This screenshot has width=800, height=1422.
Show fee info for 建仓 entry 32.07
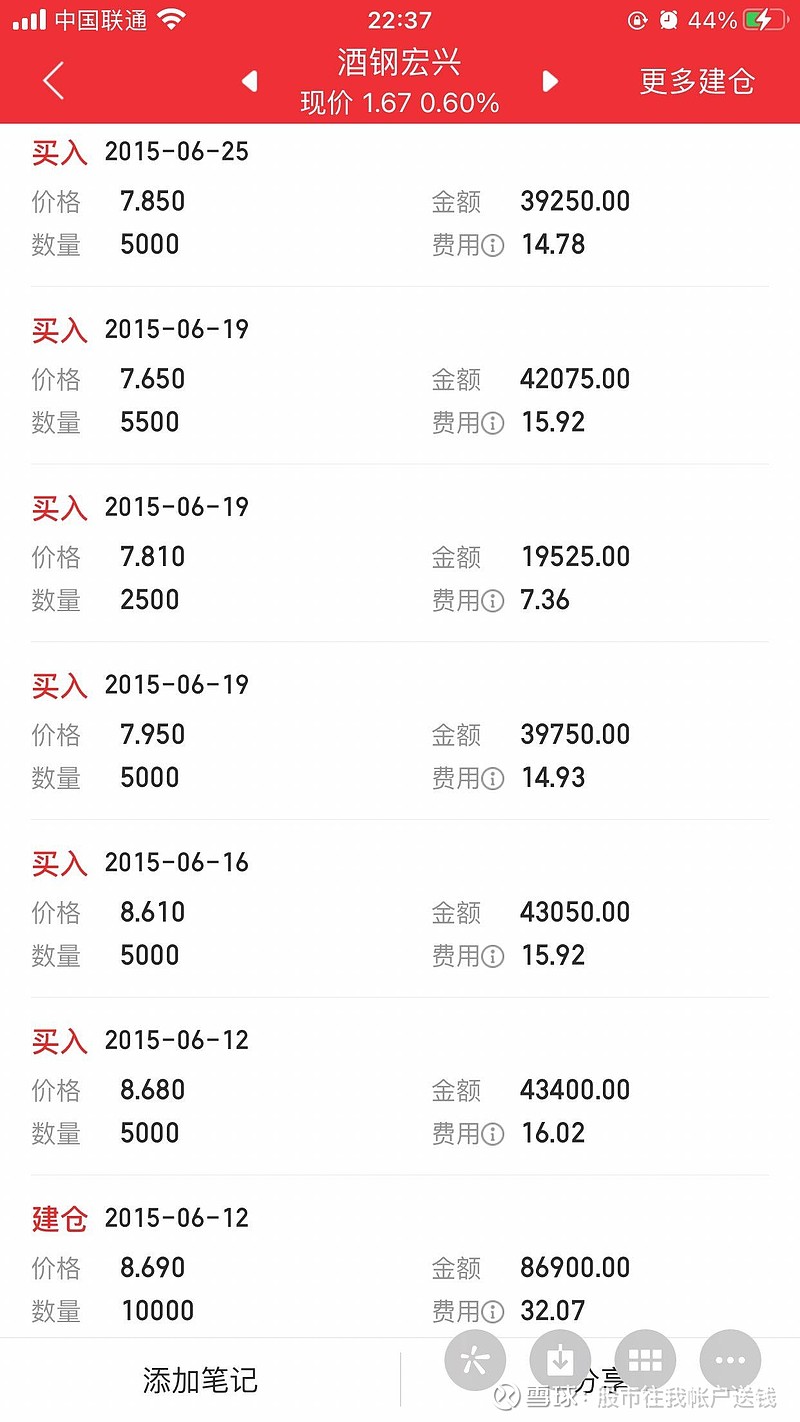pyautogui.click(x=493, y=1311)
